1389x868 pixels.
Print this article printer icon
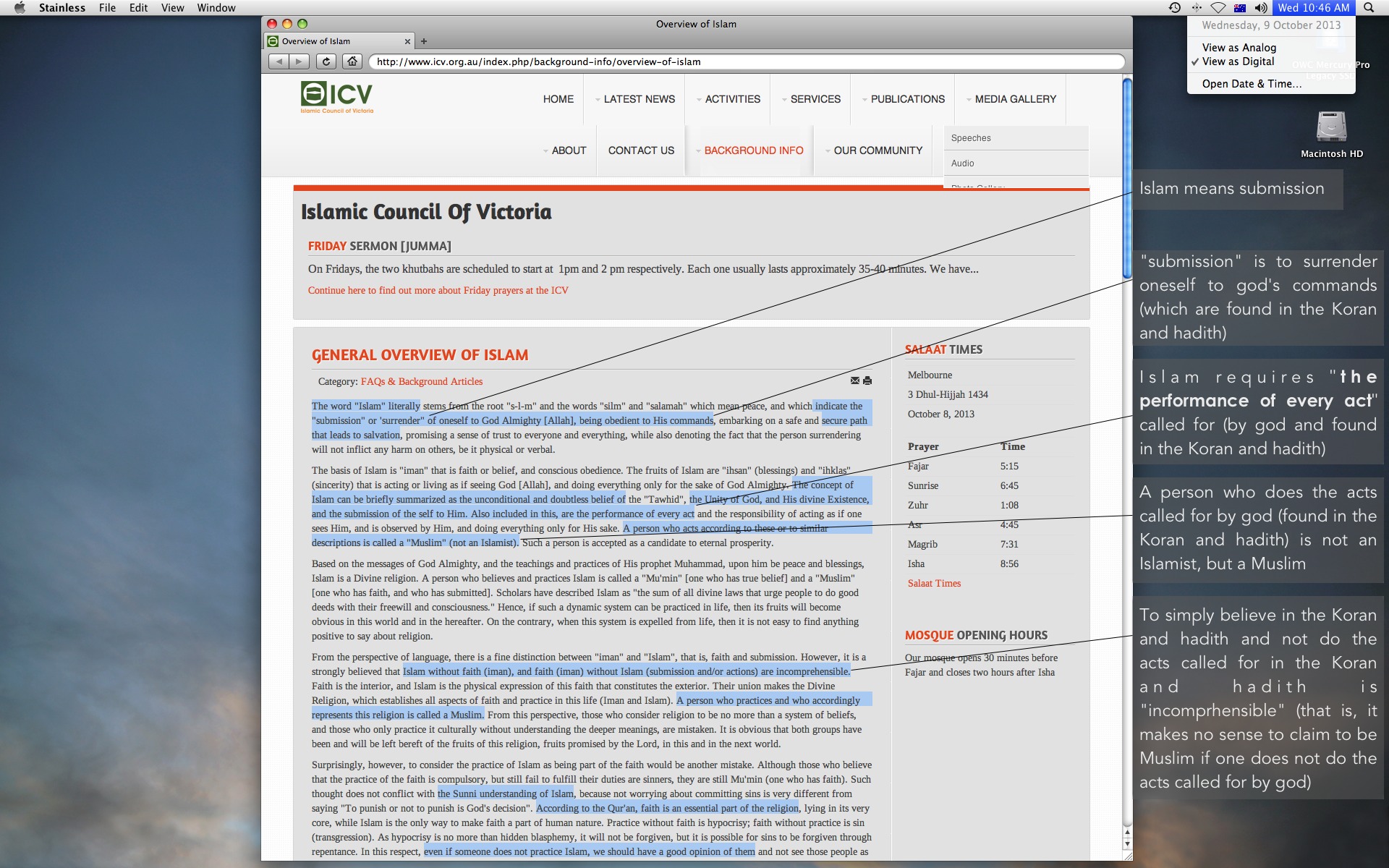click(x=867, y=380)
